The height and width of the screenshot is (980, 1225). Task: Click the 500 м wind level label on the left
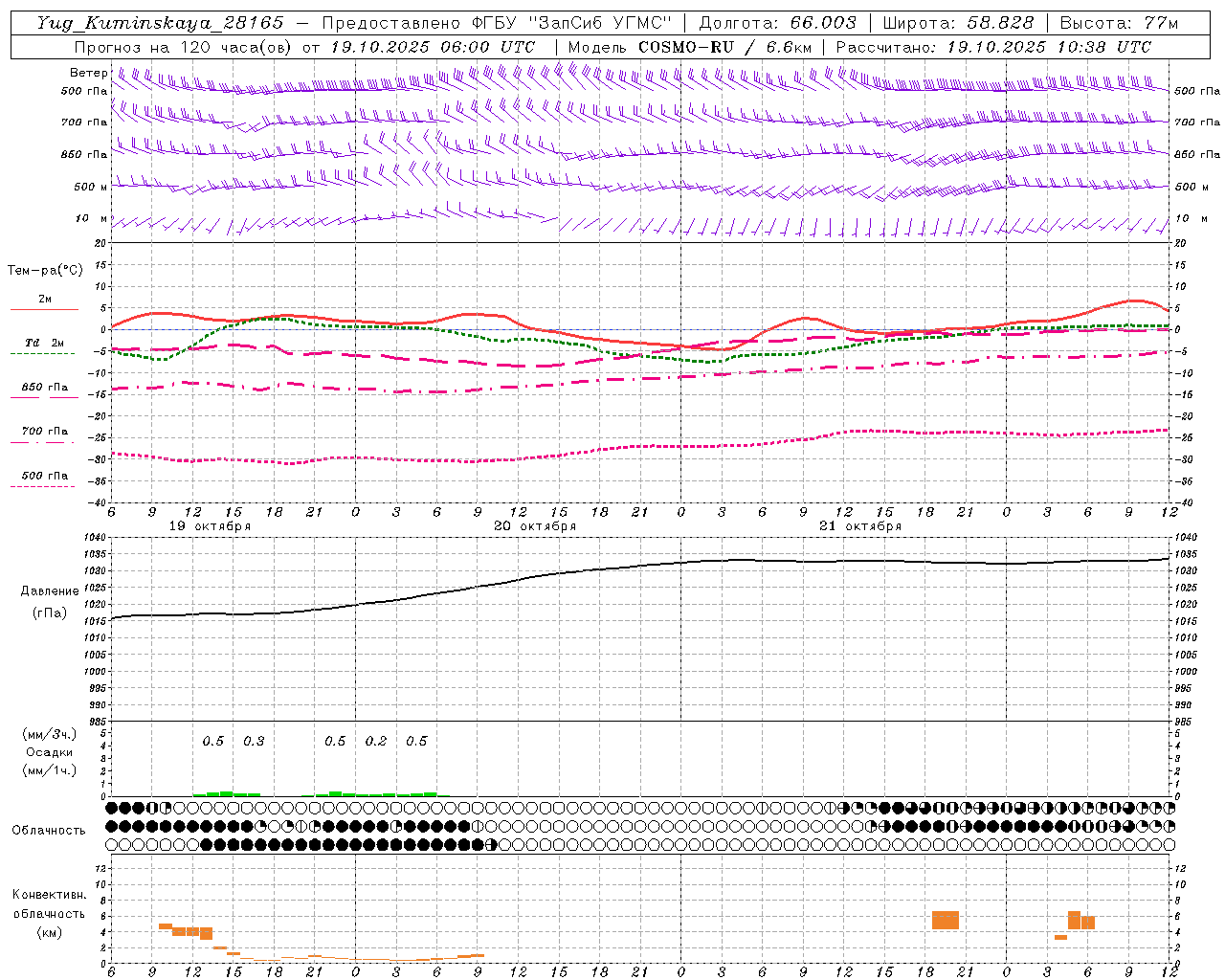(91, 187)
